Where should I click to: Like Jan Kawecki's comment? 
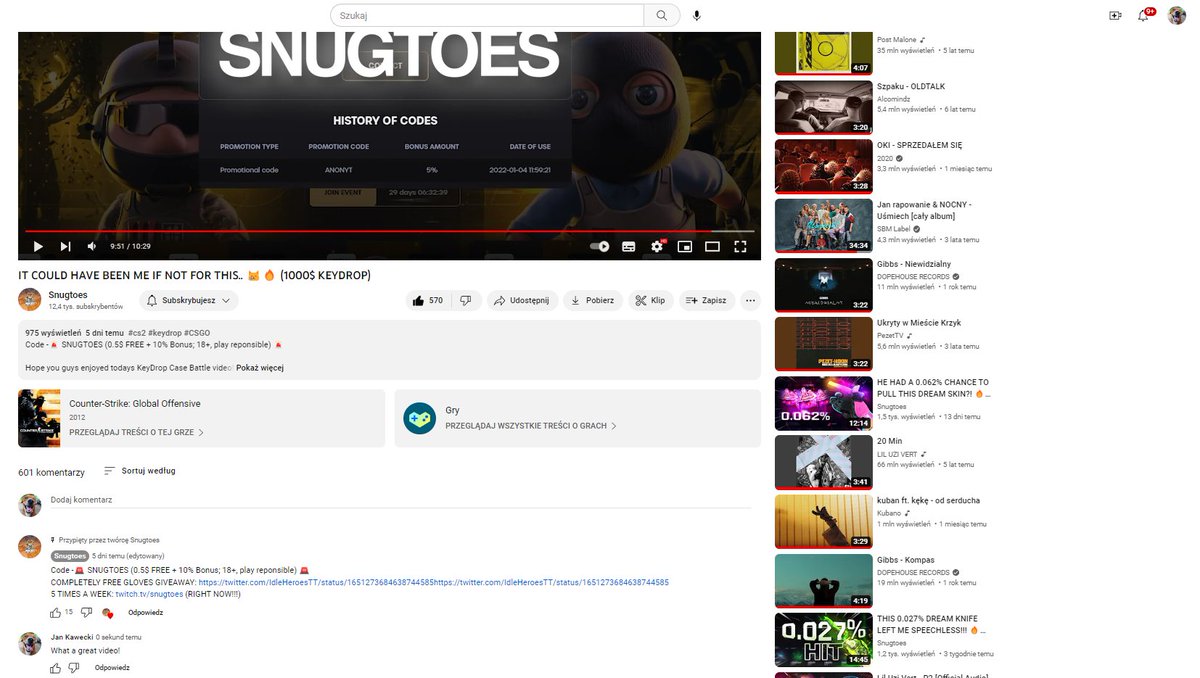[x=56, y=667]
